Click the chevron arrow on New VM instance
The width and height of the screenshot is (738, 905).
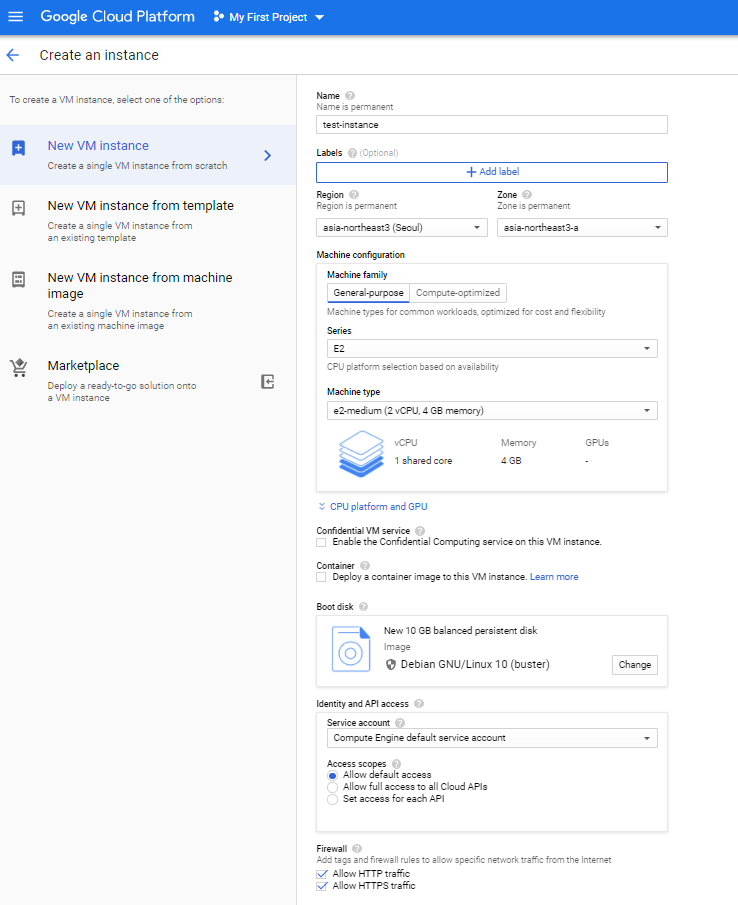tap(267, 155)
